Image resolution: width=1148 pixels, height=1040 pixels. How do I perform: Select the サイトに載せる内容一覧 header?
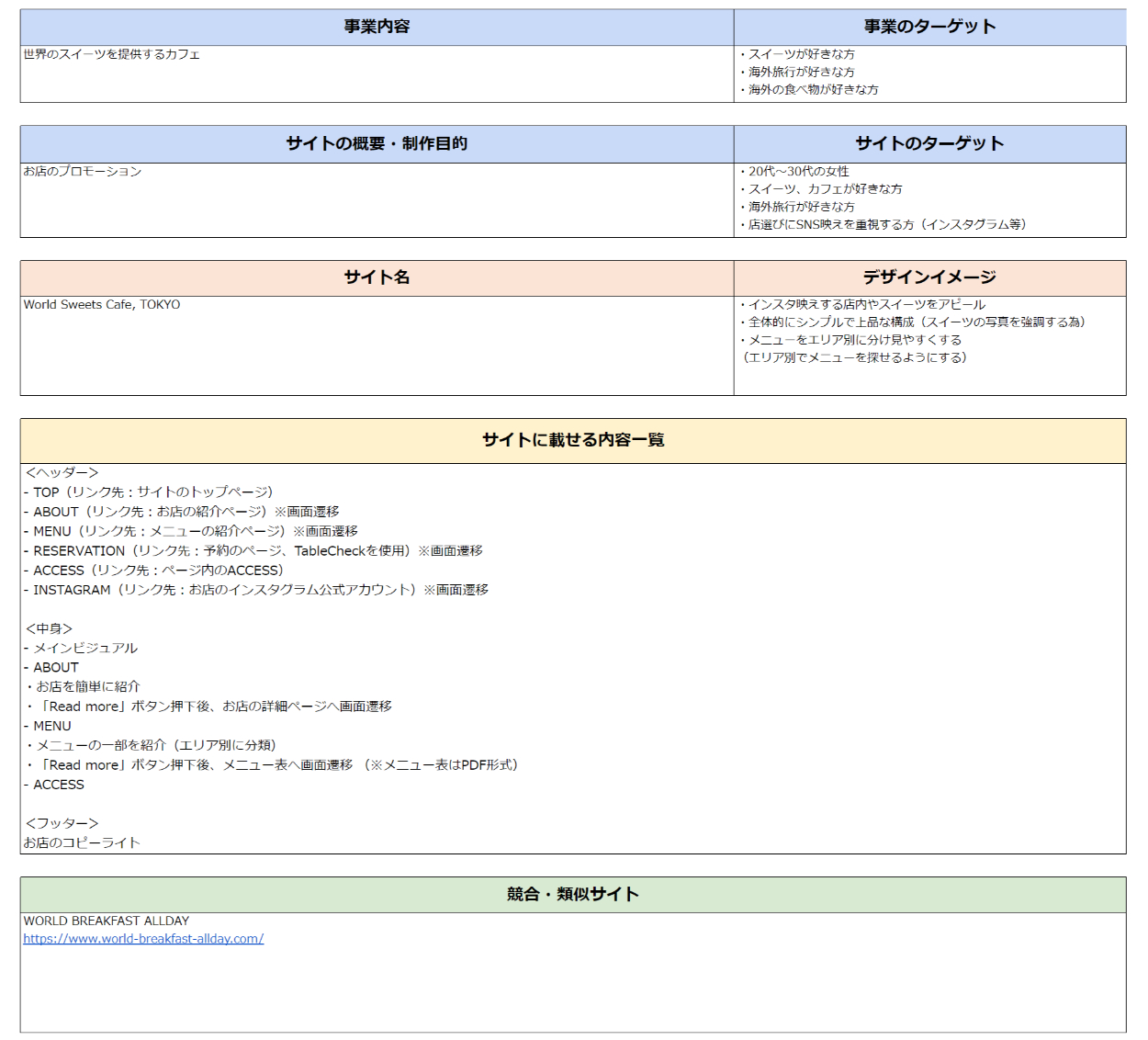(573, 441)
